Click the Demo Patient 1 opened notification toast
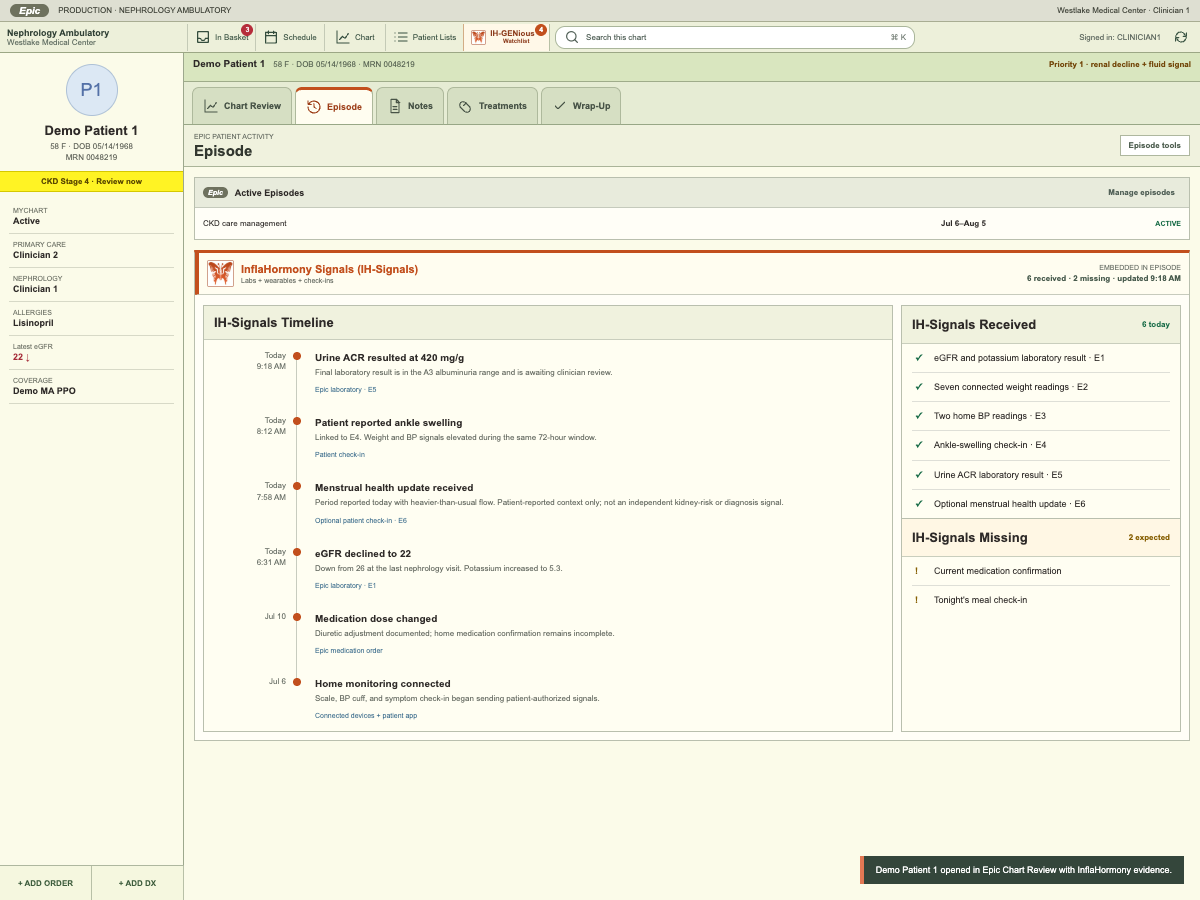Viewport: 1200px width, 900px height. 1022,870
